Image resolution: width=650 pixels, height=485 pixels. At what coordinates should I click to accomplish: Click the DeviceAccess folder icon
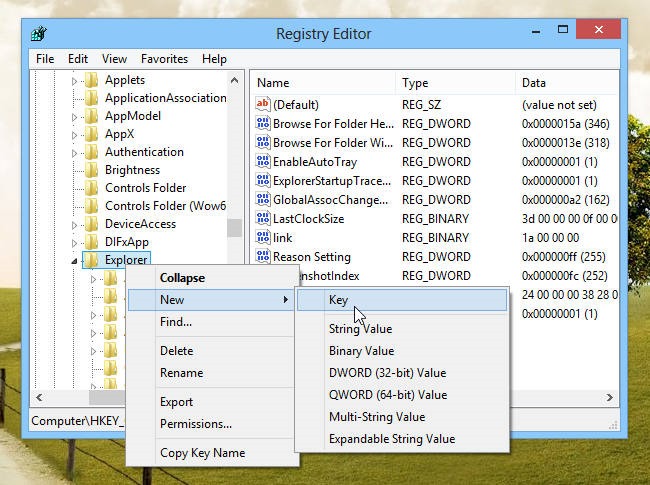[92, 224]
